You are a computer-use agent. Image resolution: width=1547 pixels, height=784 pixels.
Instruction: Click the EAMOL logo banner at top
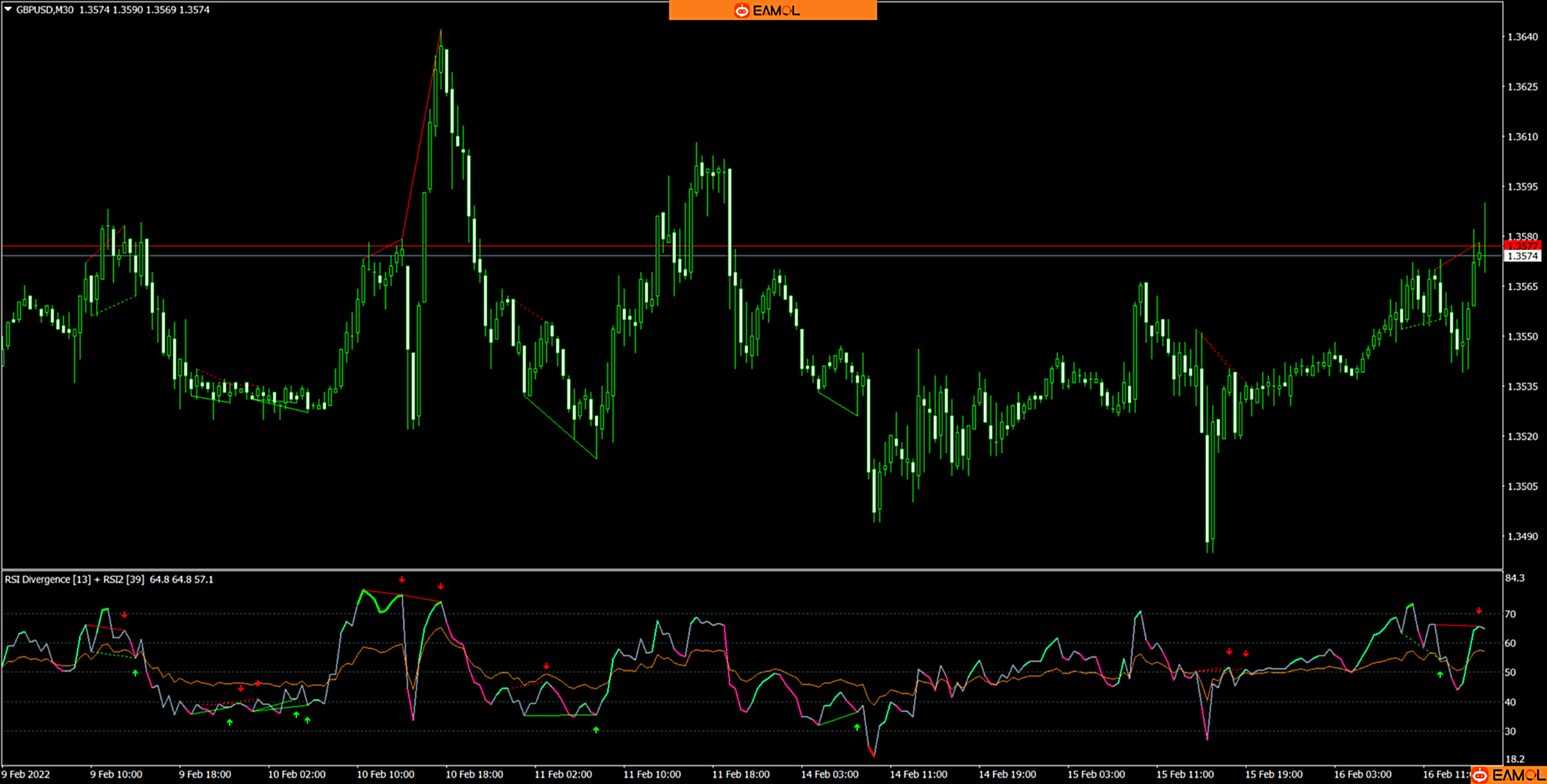tap(772, 10)
